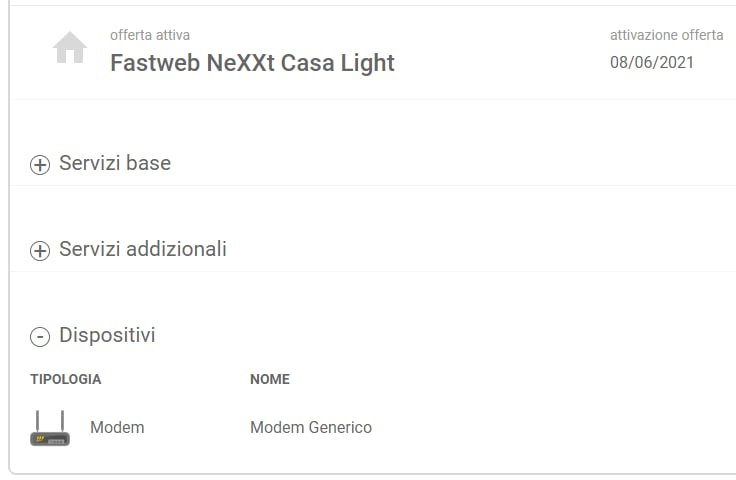The height and width of the screenshot is (480, 736).
Task: Click the offerta attiva label
Action: coord(150,35)
